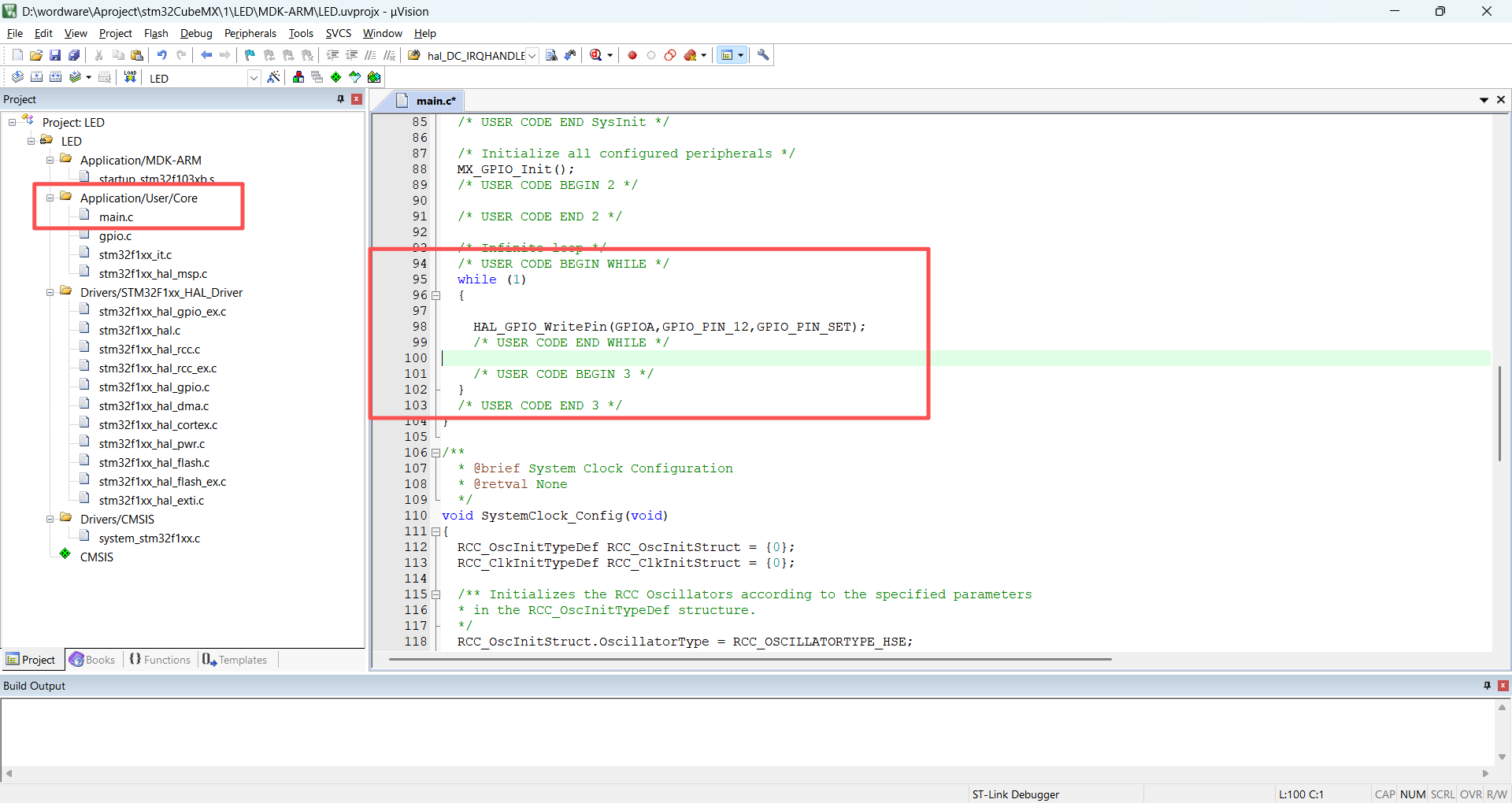Download code to flash with LOAD icon
Screen dimensions: 1512x803
[x=130, y=77]
